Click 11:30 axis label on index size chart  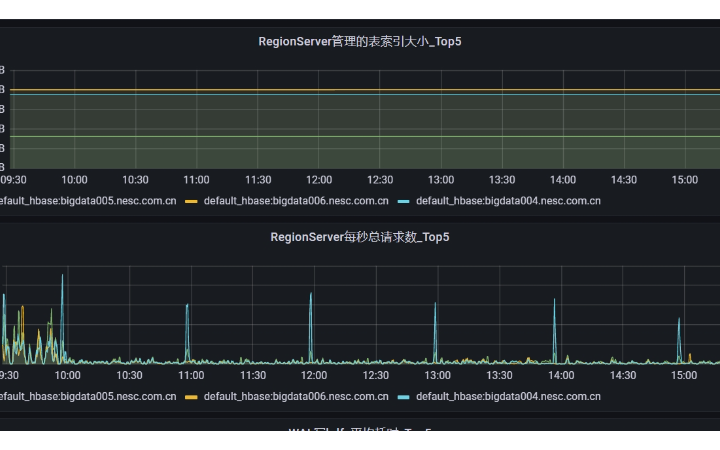[258, 180]
